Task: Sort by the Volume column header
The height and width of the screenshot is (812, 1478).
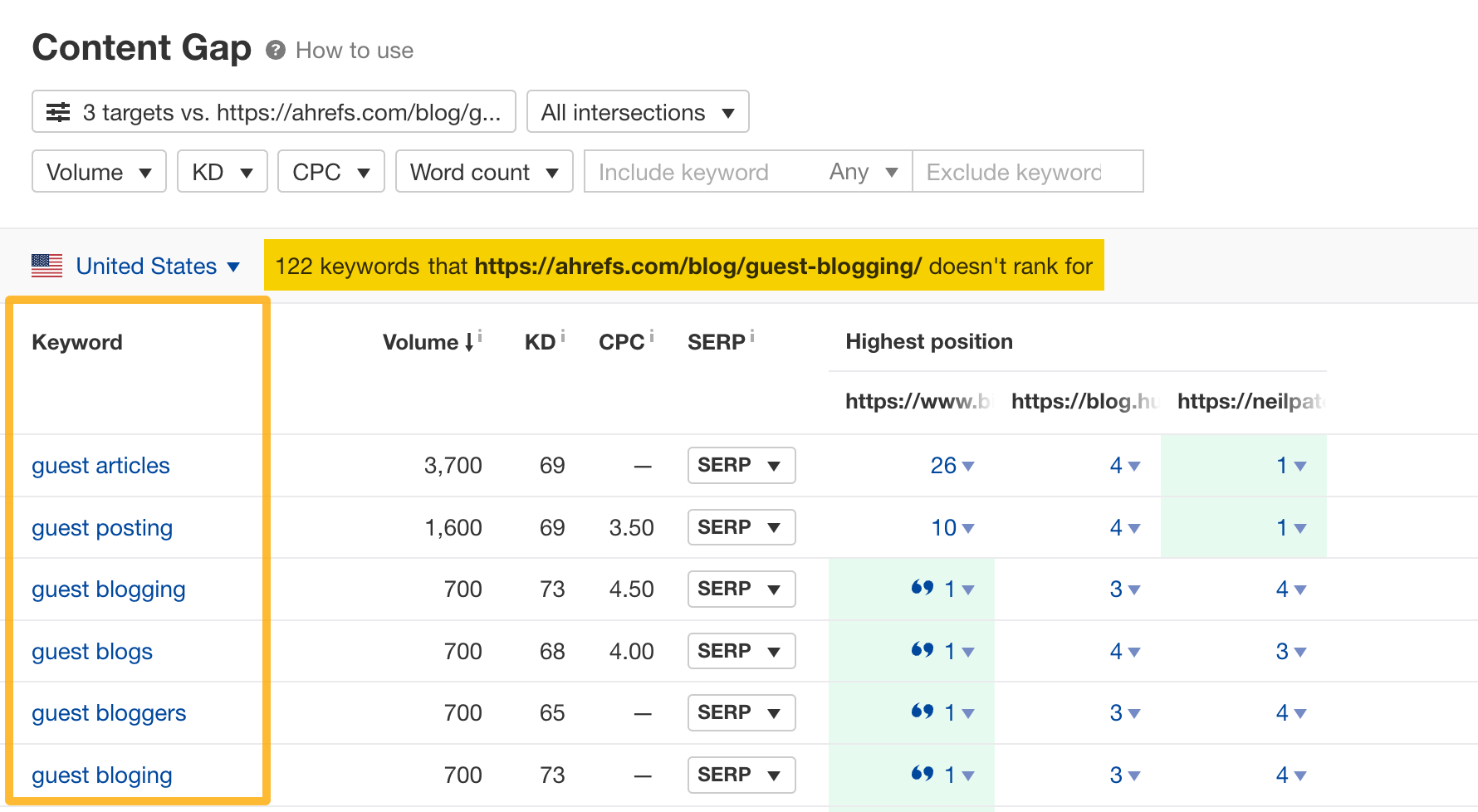Action: 428,342
